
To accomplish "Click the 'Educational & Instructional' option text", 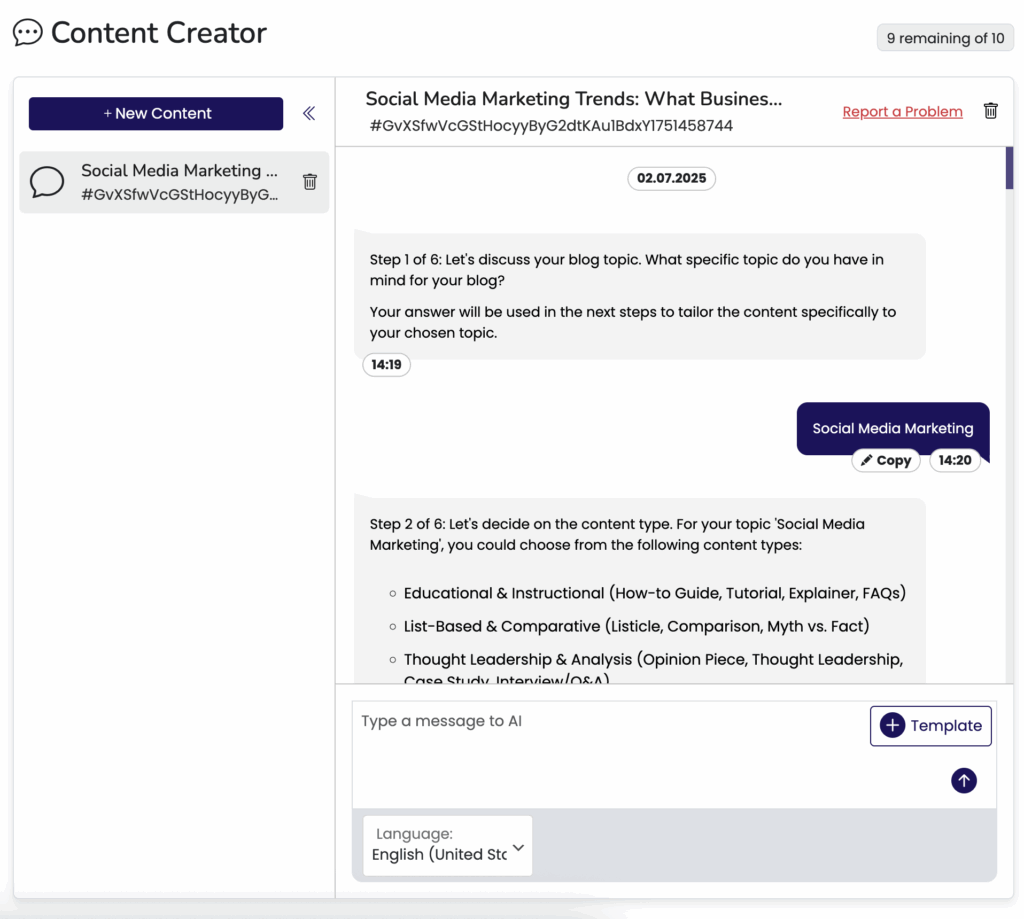I will tap(654, 593).
